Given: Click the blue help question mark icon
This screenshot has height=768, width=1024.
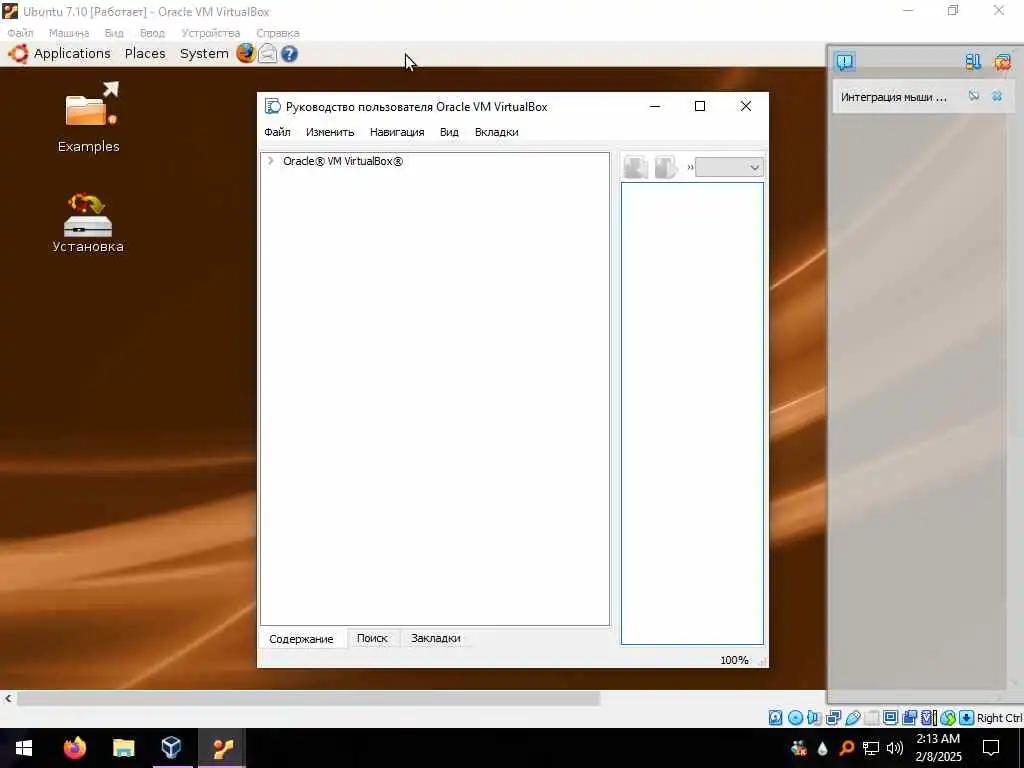Looking at the screenshot, I should point(289,54).
